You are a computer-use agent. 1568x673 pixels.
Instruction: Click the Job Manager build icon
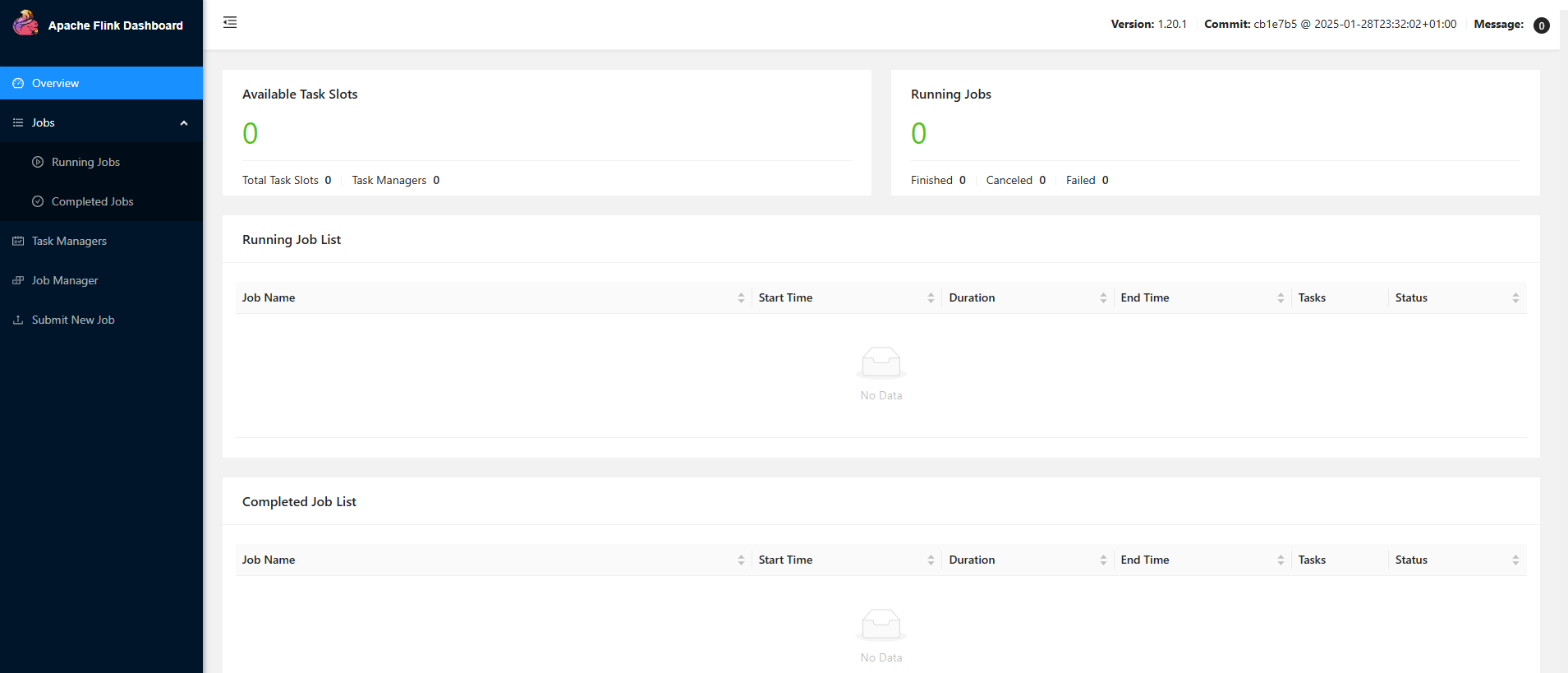18,280
